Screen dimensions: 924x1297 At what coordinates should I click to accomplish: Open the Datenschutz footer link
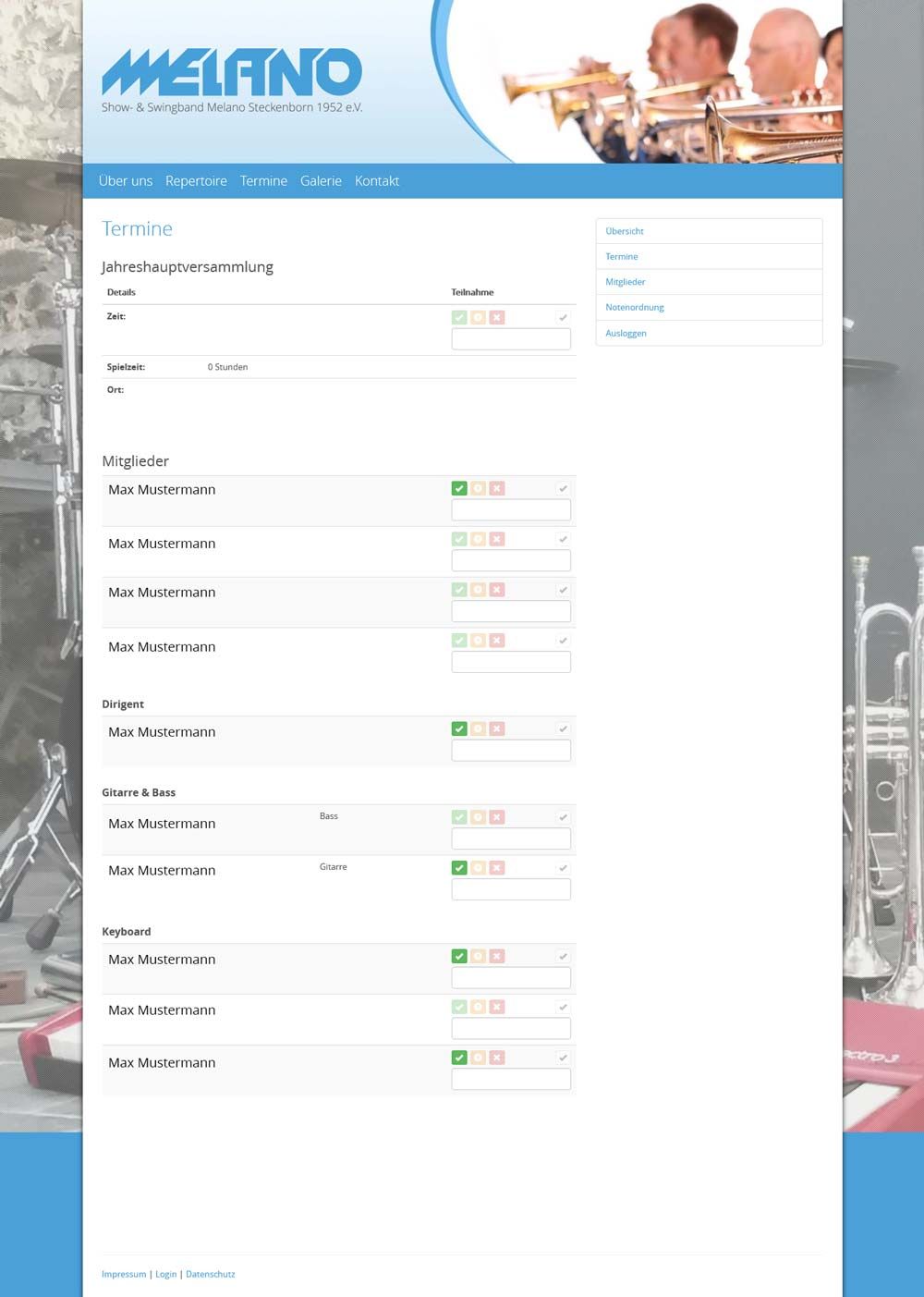click(211, 1274)
